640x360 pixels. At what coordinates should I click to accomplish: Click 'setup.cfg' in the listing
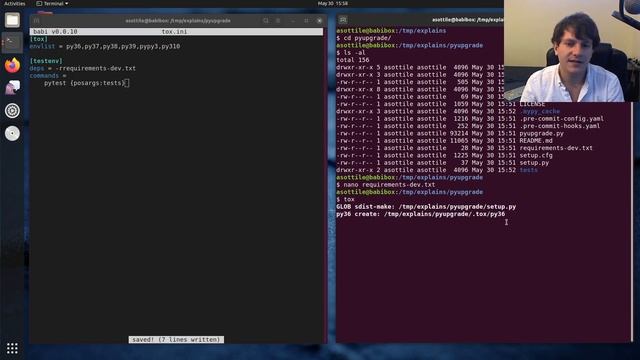[x=536, y=156]
